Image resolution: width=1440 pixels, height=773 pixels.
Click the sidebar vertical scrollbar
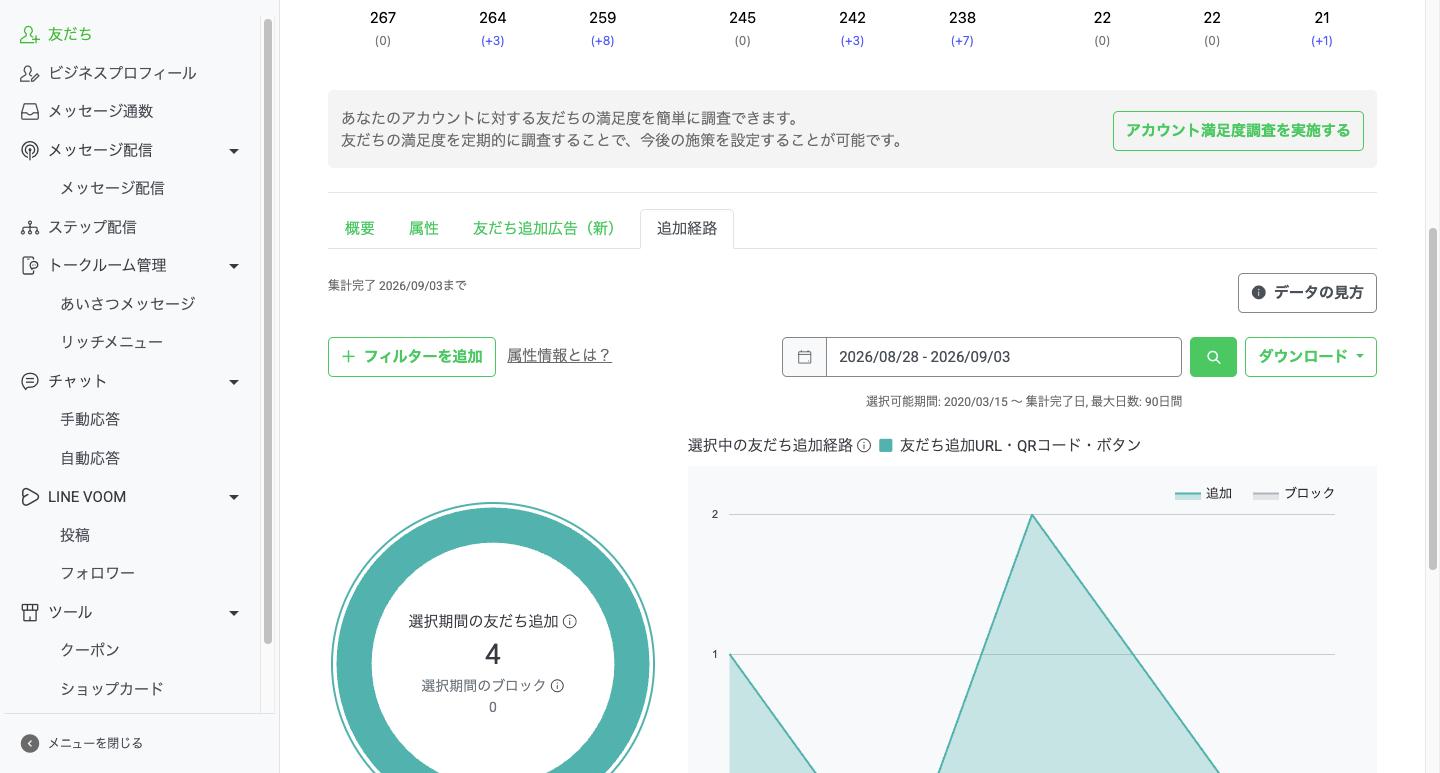click(267, 330)
